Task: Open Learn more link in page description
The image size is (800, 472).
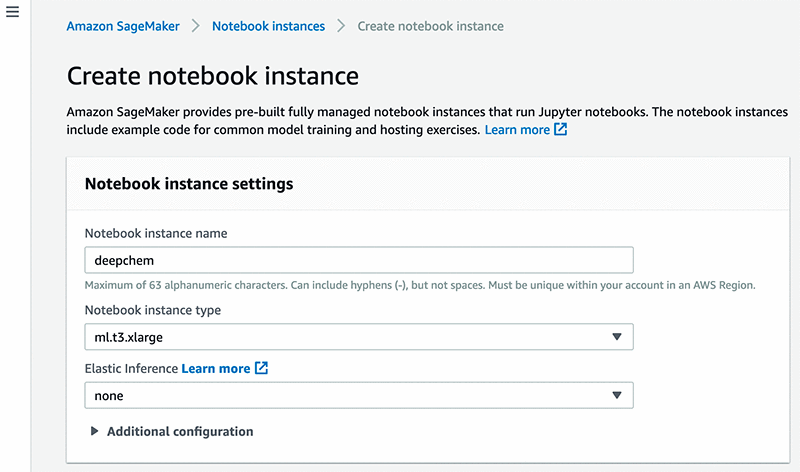Action: click(517, 130)
